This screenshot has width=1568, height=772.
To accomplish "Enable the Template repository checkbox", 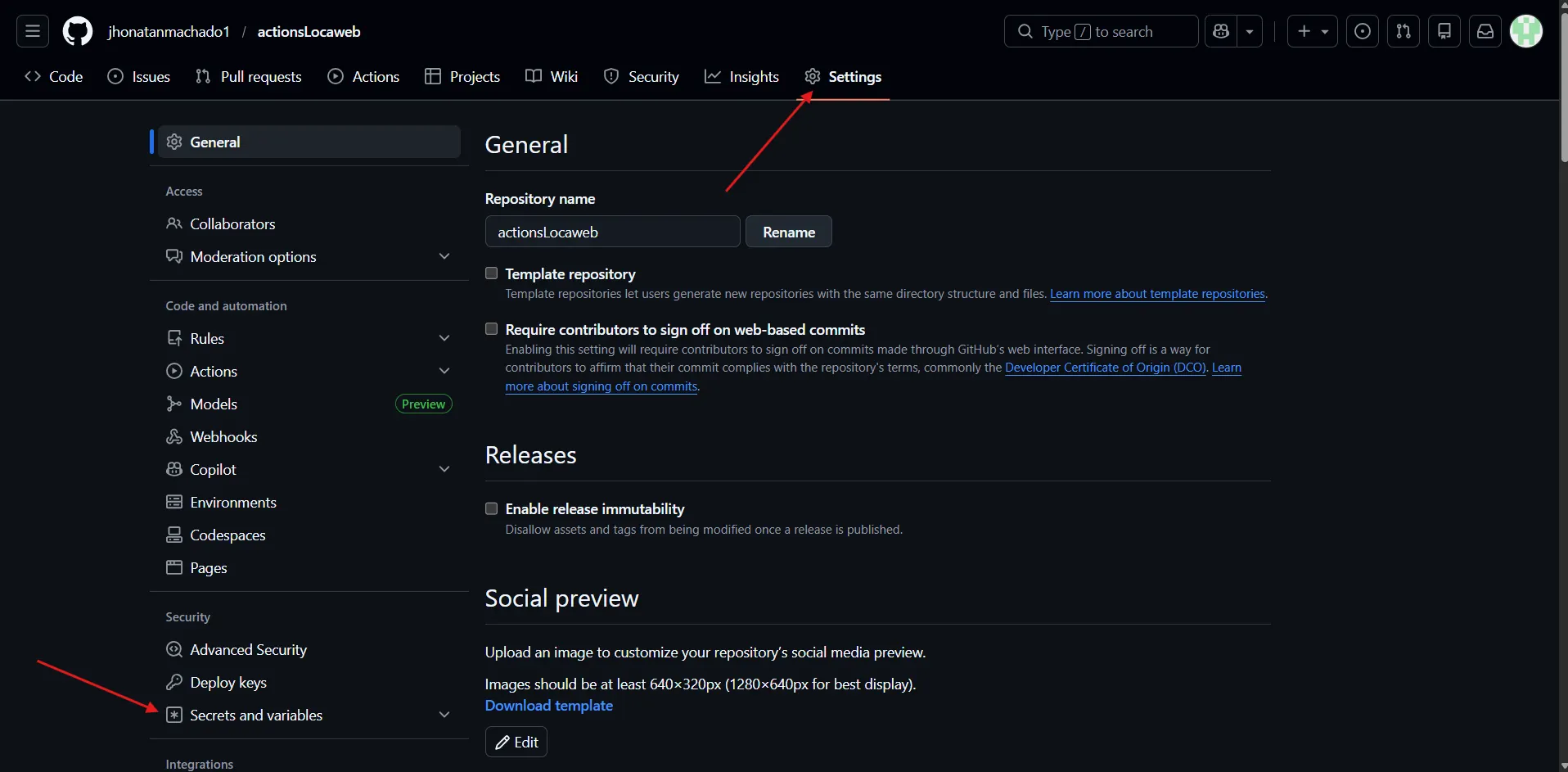I will tap(492, 273).
